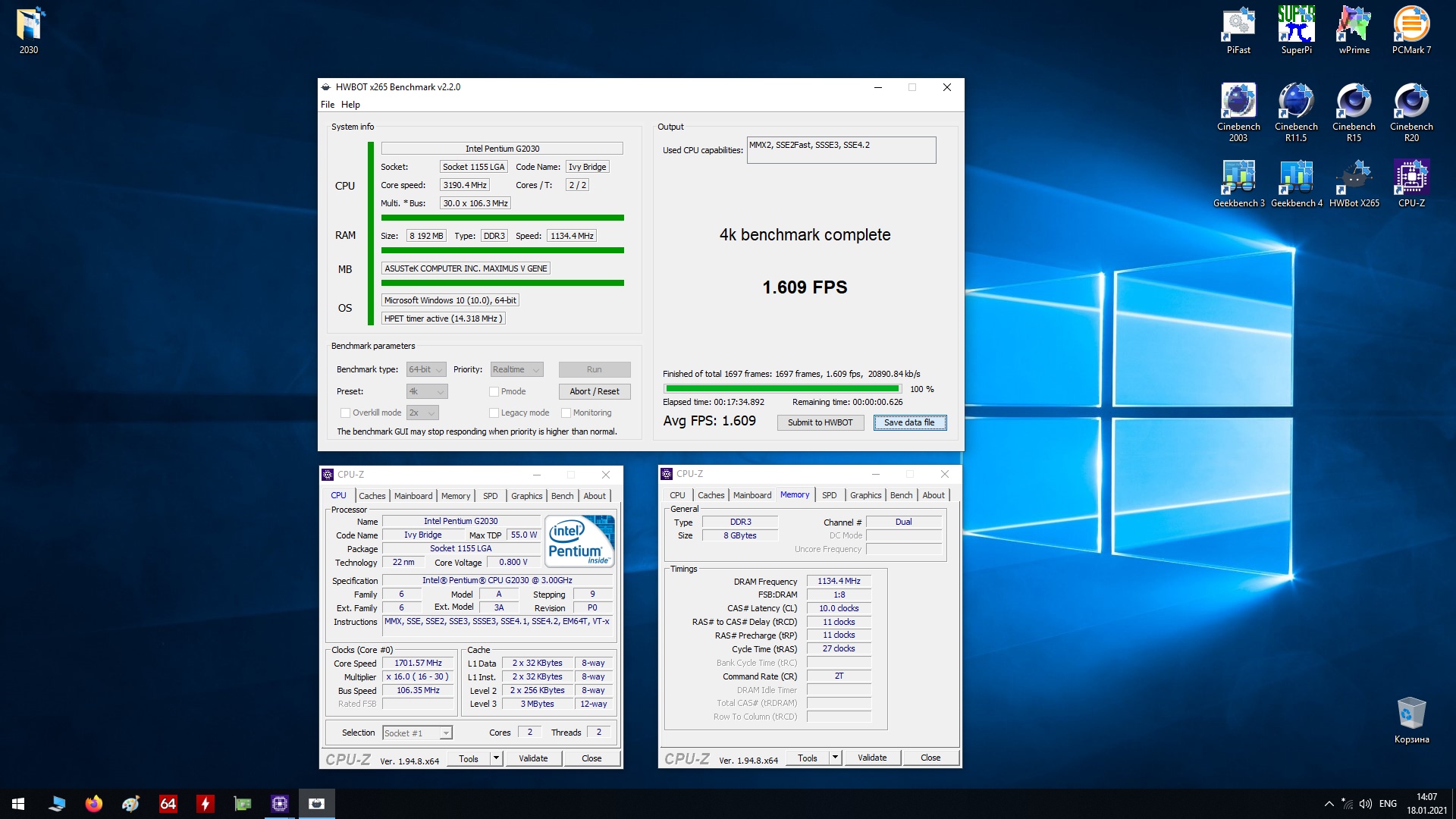Screen dimensions: 1456x819
Task: Click the taskbar paint palette icon
Action: click(130, 804)
